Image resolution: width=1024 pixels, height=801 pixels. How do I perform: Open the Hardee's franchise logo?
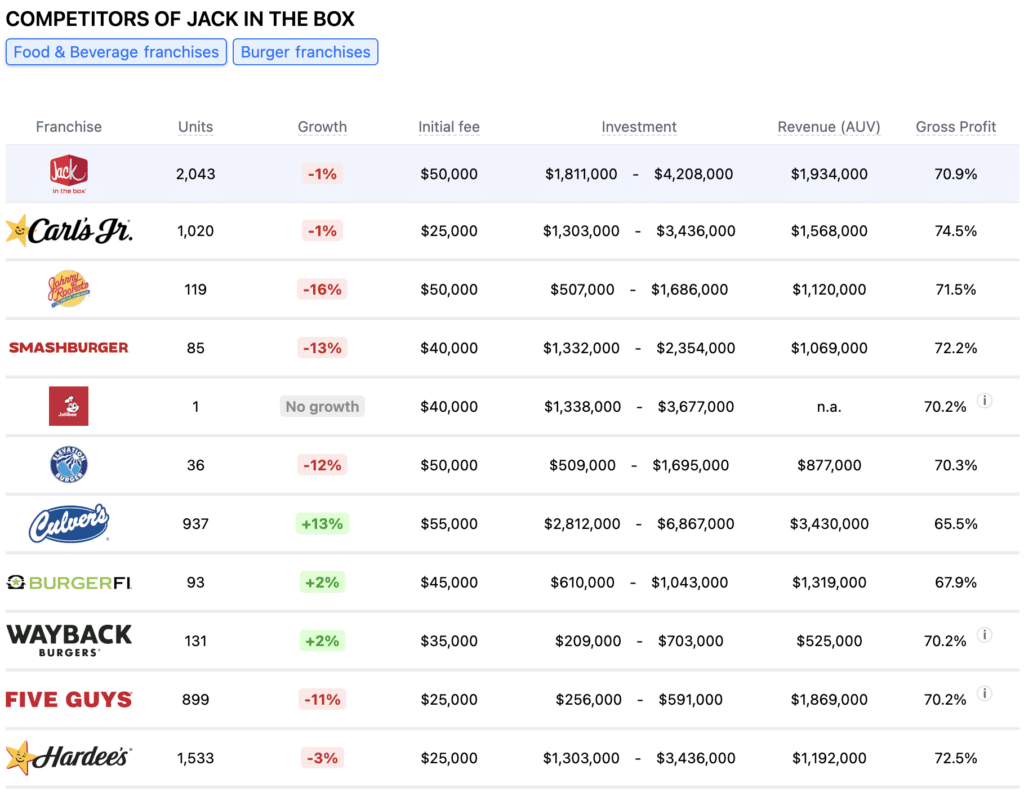pyautogui.click(x=69, y=757)
